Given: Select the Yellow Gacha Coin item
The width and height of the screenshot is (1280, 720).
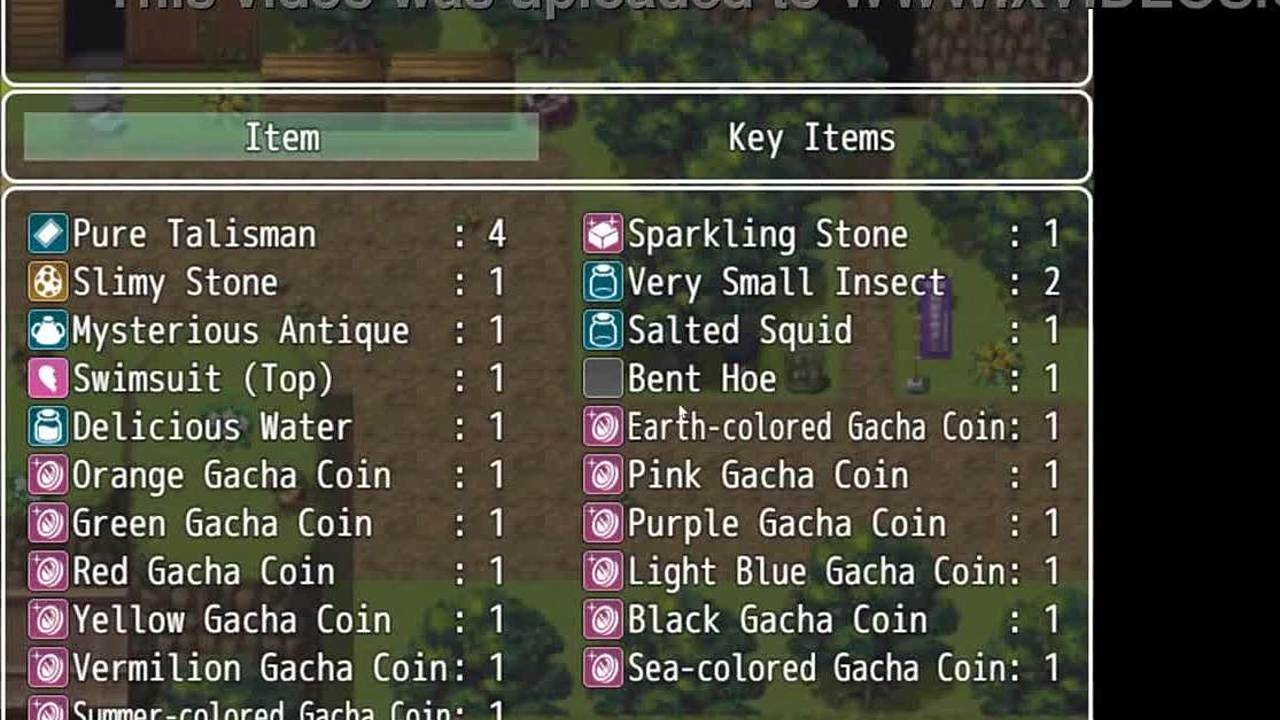Looking at the screenshot, I should pyautogui.click(x=268, y=619).
